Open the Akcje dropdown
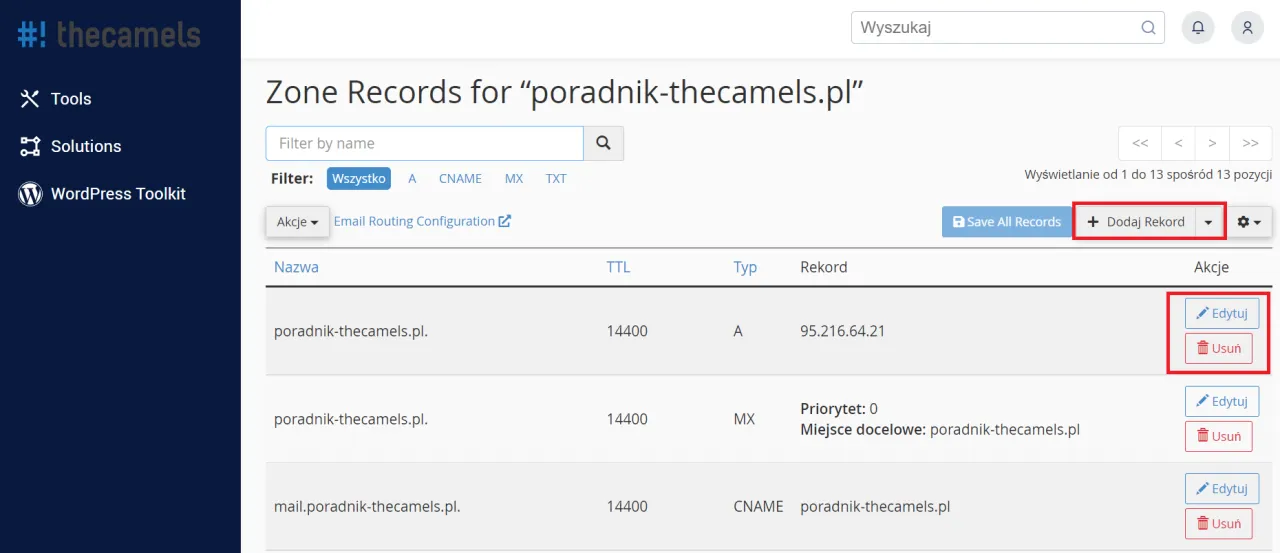Screen dimensions: 1280x553 click(x=297, y=222)
